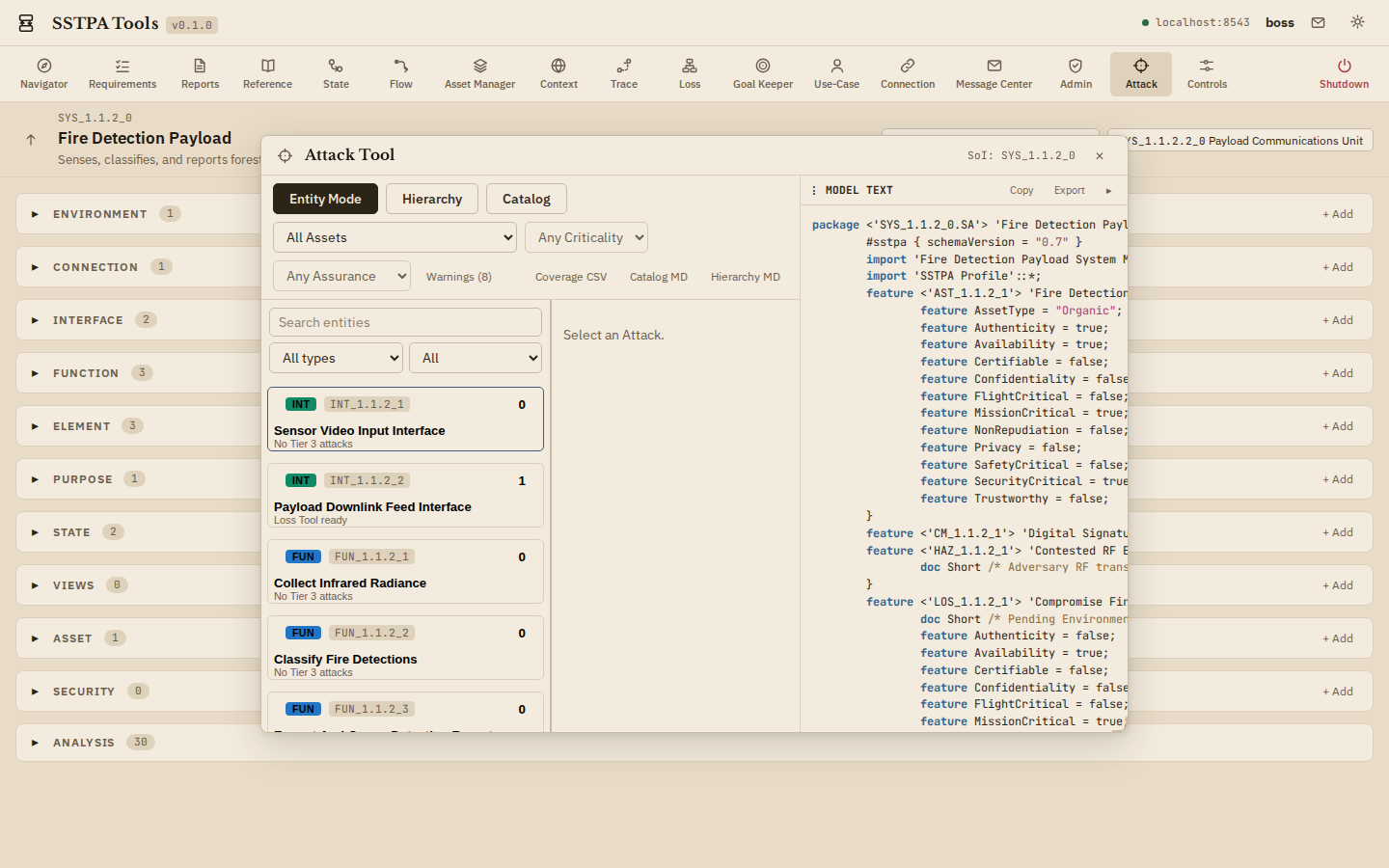
Task: Click the Shutdown power icon
Action: [1344, 66]
